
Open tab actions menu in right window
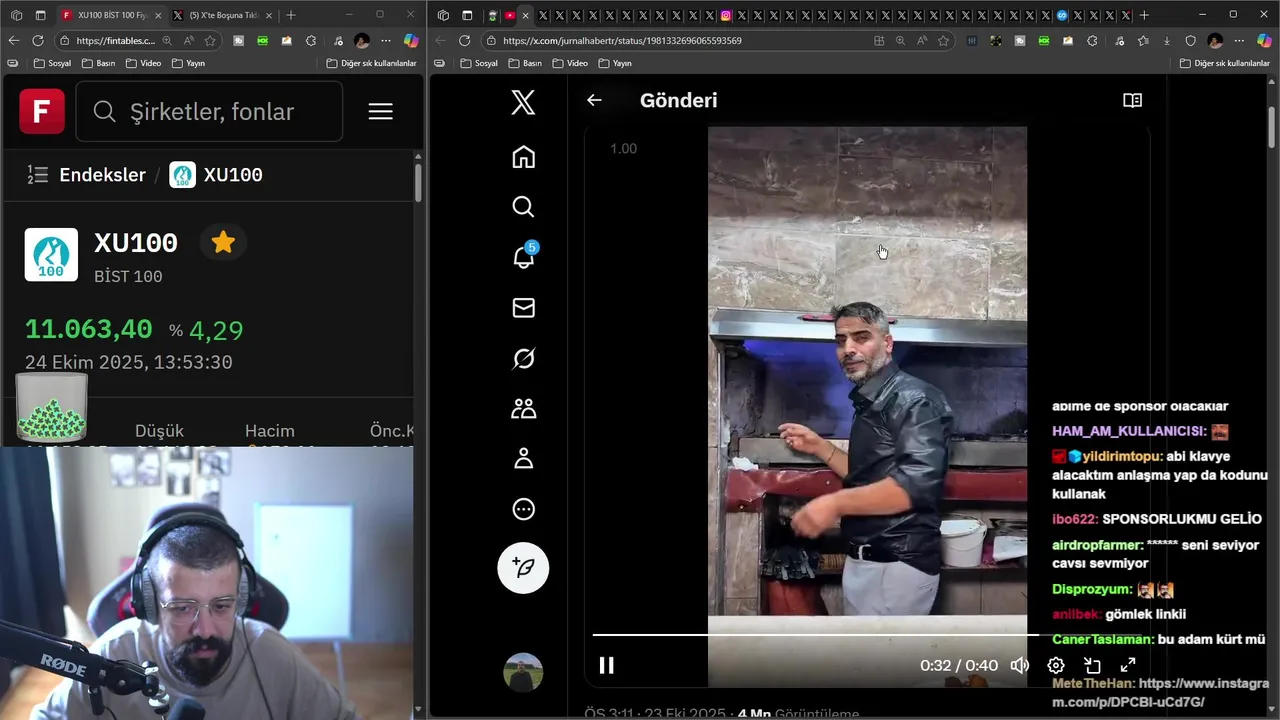pos(467,15)
